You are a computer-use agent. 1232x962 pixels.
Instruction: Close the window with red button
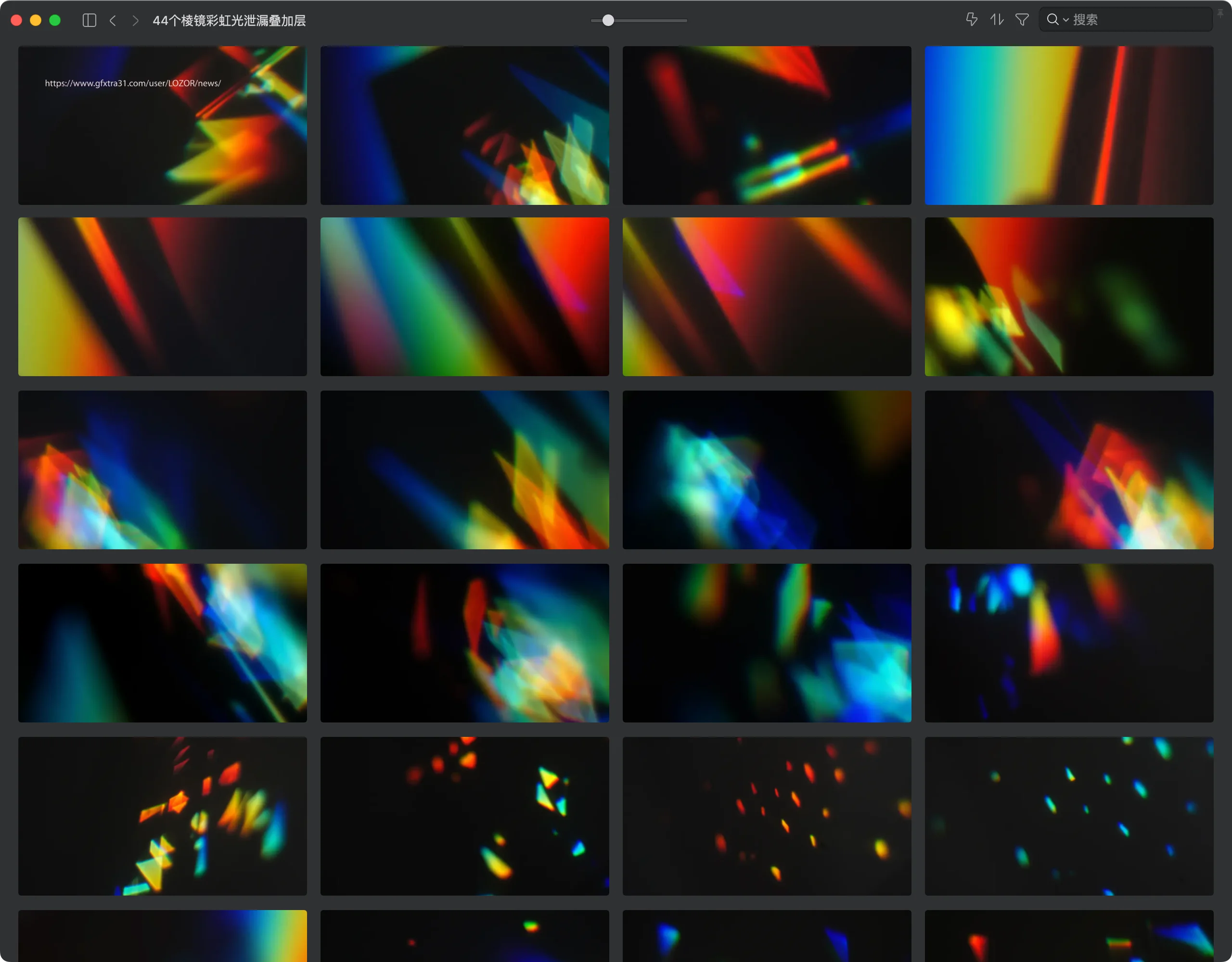click(16, 20)
